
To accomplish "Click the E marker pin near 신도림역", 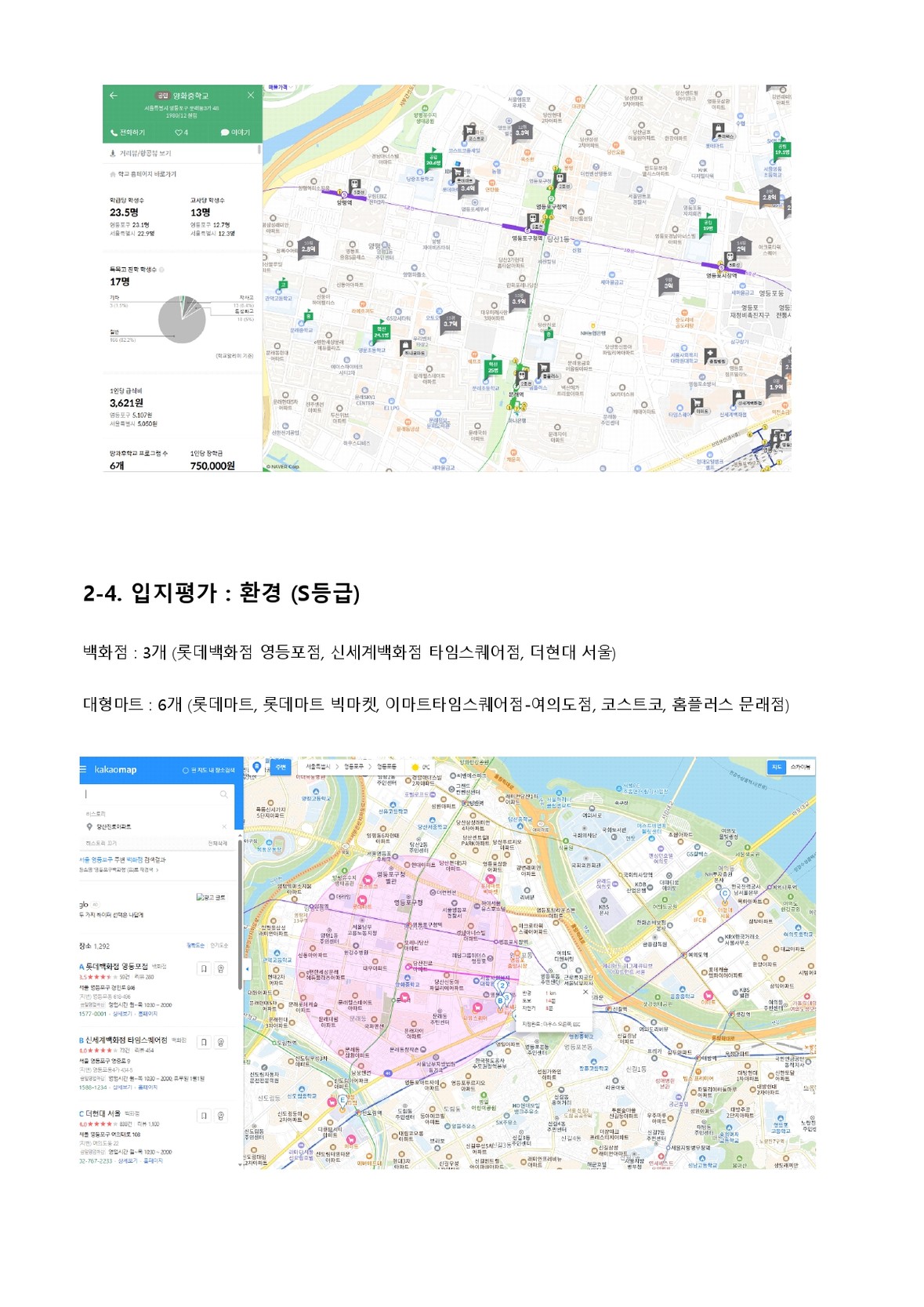I will coord(342,1102).
